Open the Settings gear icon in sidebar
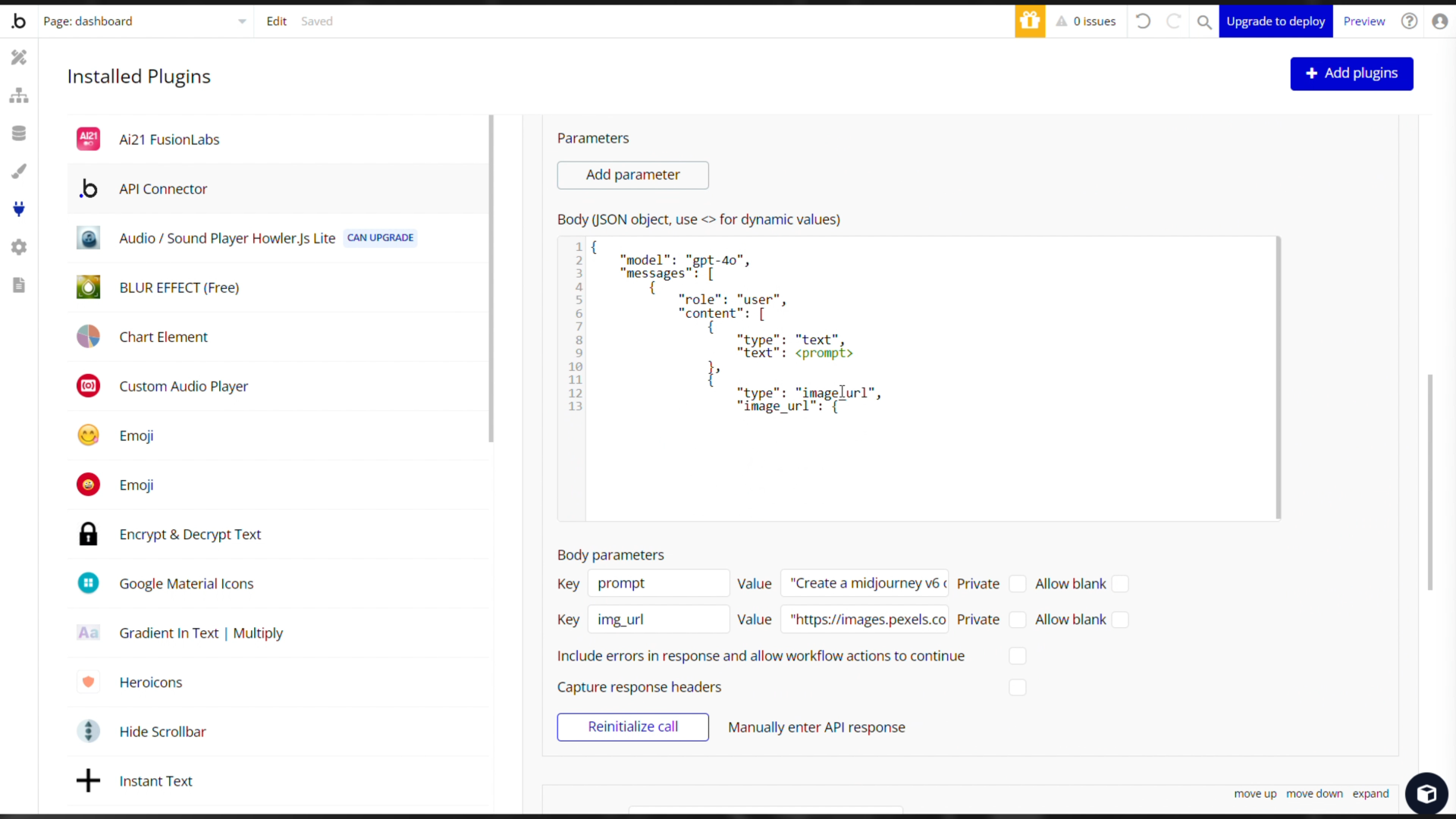1456x819 pixels. (x=19, y=247)
